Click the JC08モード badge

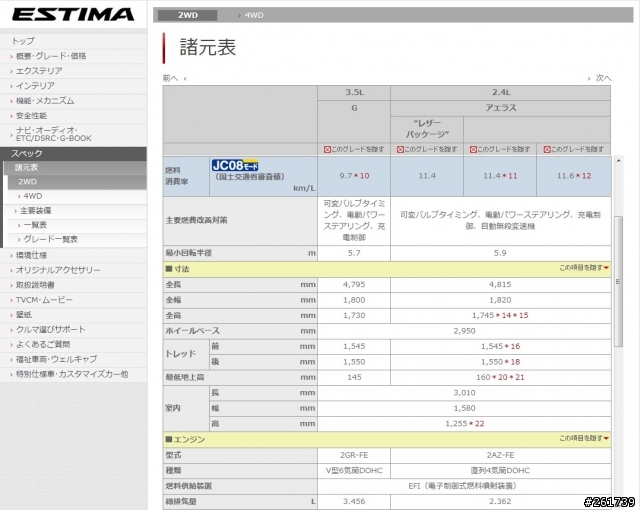(235, 165)
